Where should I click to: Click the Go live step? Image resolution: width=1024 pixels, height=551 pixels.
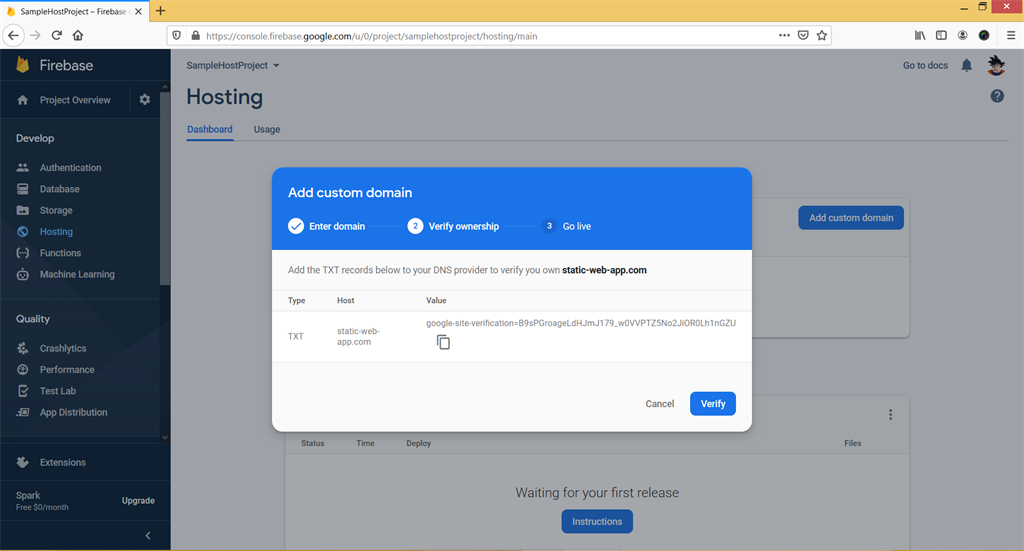point(567,226)
